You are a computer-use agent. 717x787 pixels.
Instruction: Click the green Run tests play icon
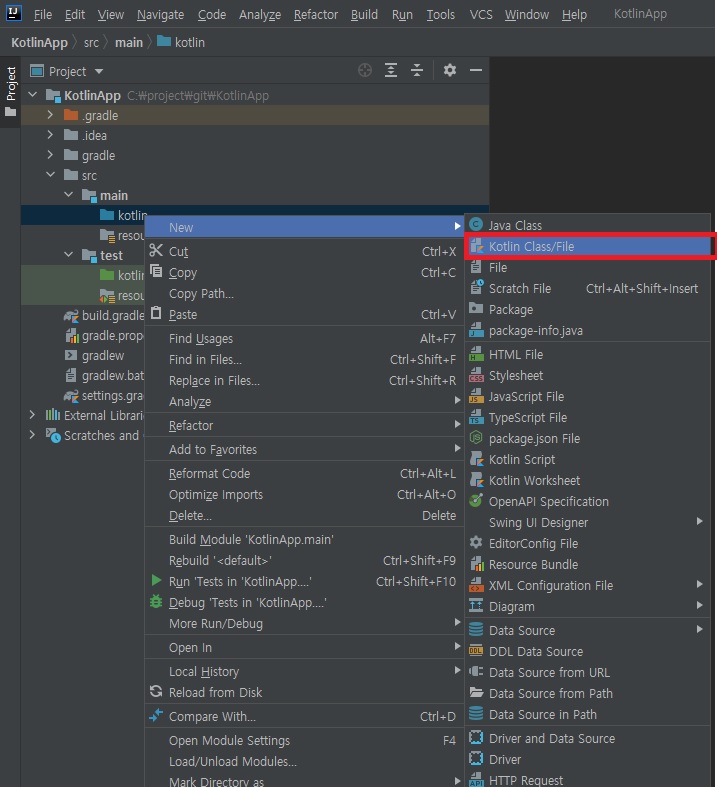point(156,581)
